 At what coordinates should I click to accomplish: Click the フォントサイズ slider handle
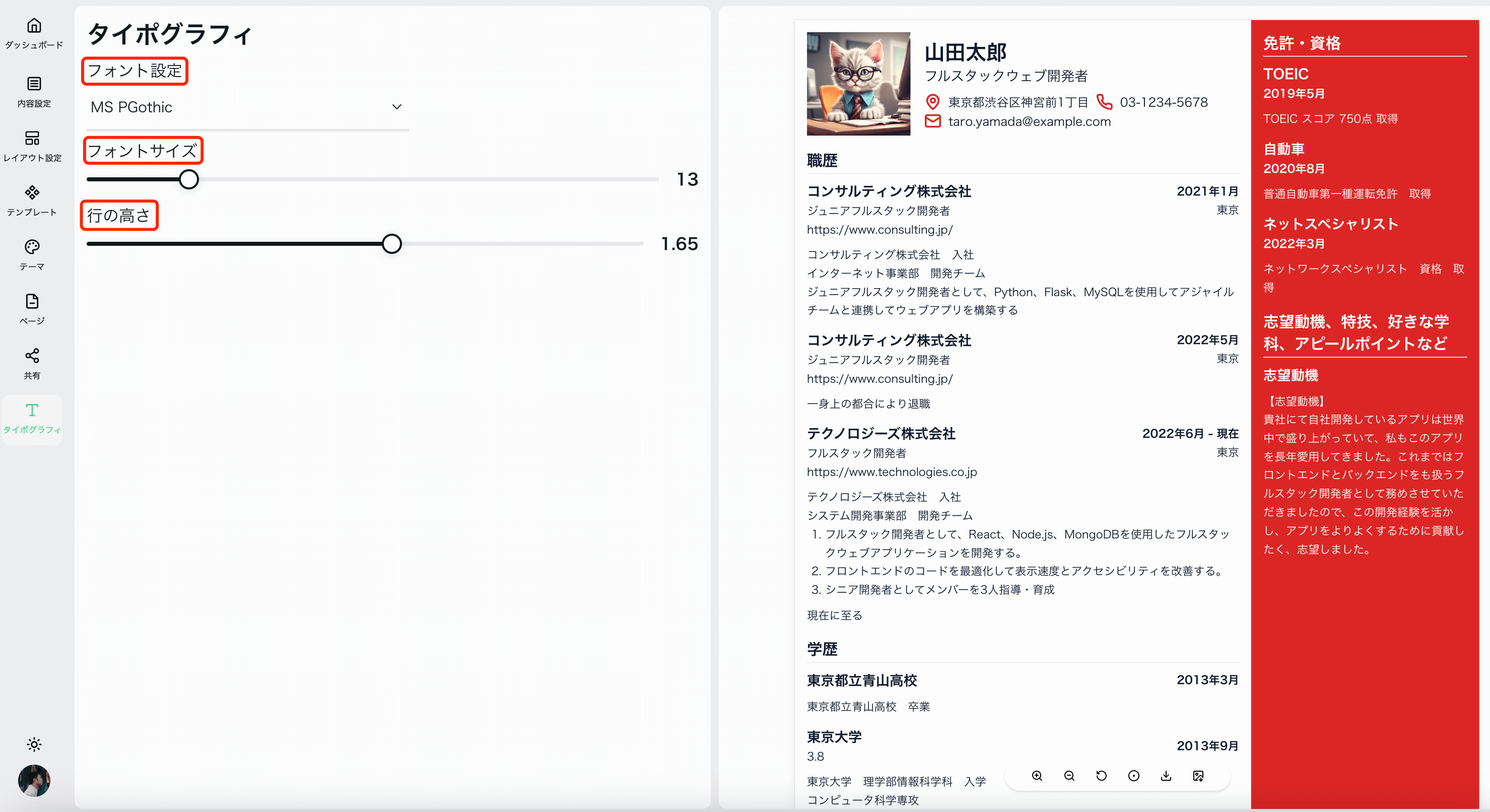pyautogui.click(x=188, y=179)
